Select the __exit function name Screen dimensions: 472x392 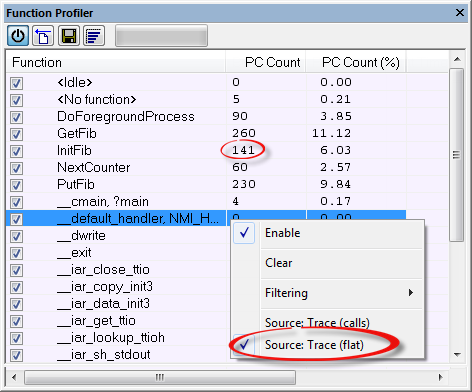pos(74,253)
